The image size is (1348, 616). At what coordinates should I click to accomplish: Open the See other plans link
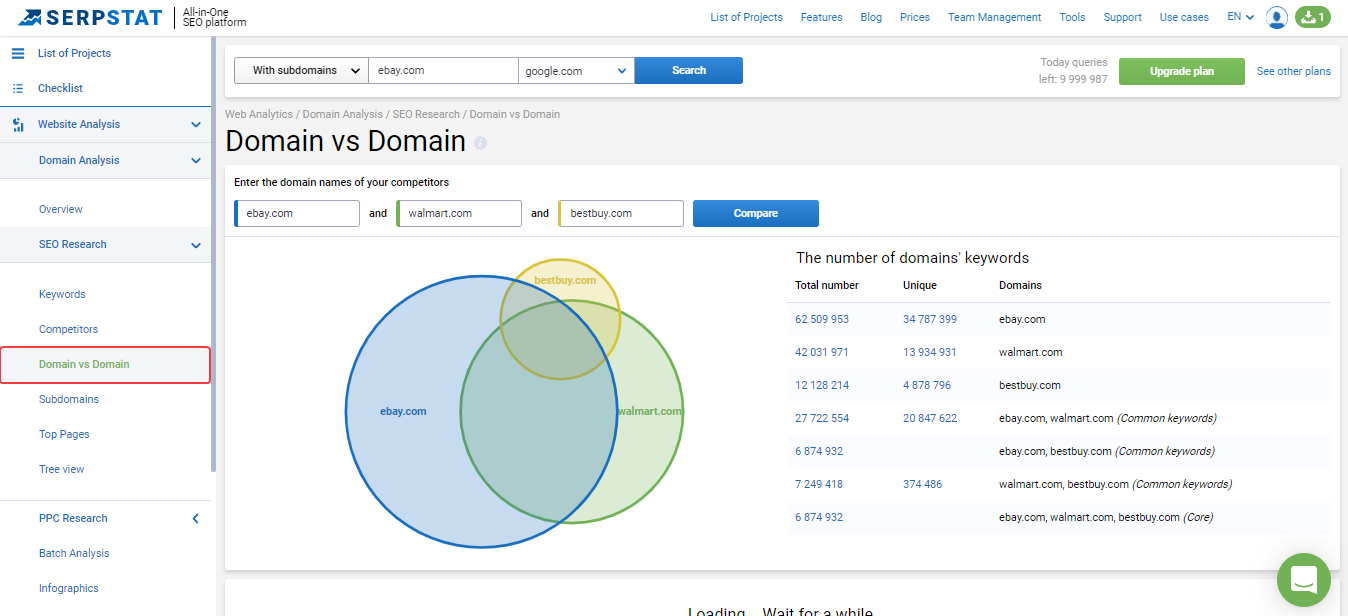point(1294,71)
